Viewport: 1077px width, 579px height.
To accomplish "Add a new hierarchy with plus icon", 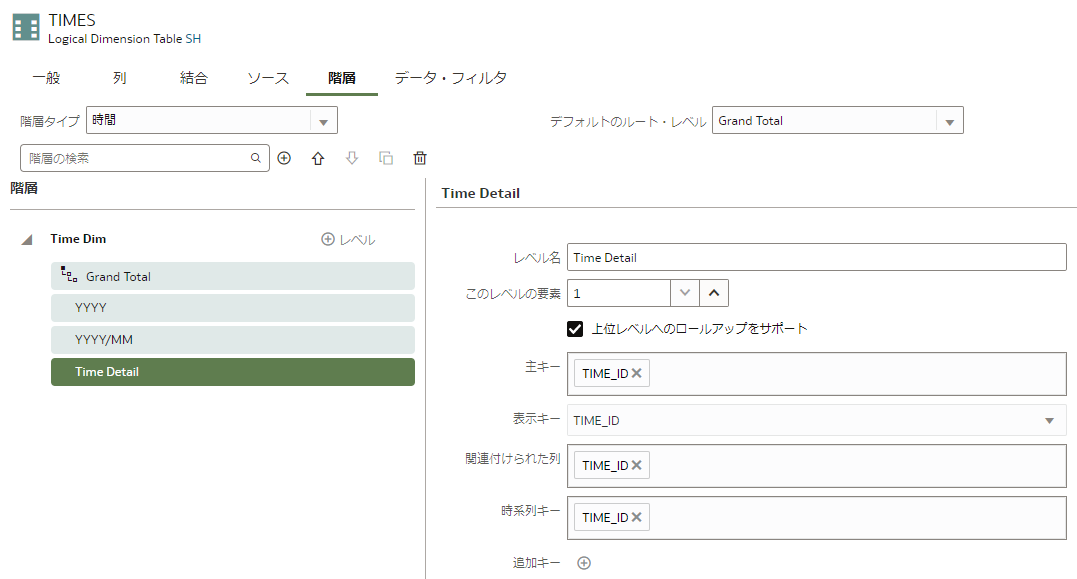I will [284, 159].
